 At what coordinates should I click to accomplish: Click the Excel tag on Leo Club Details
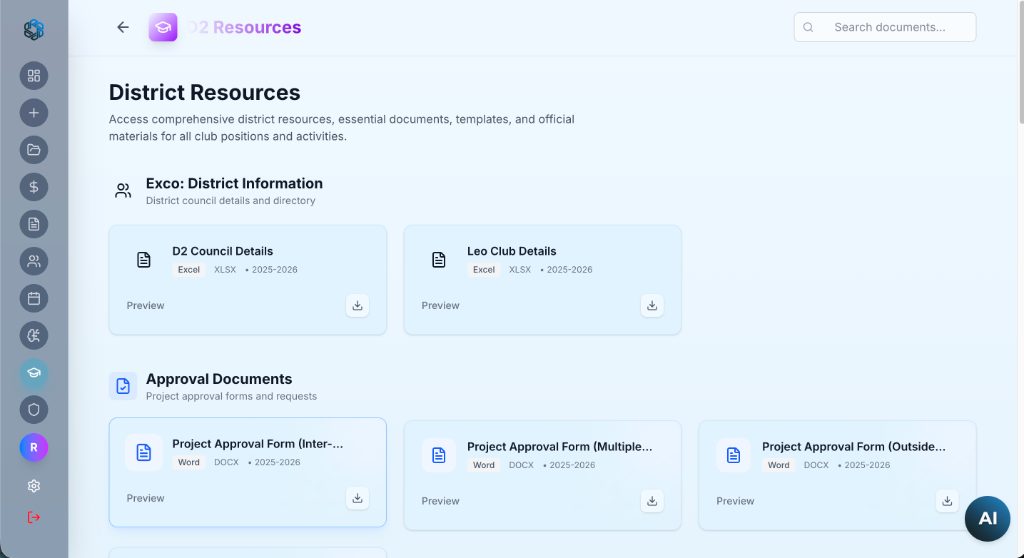point(484,270)
